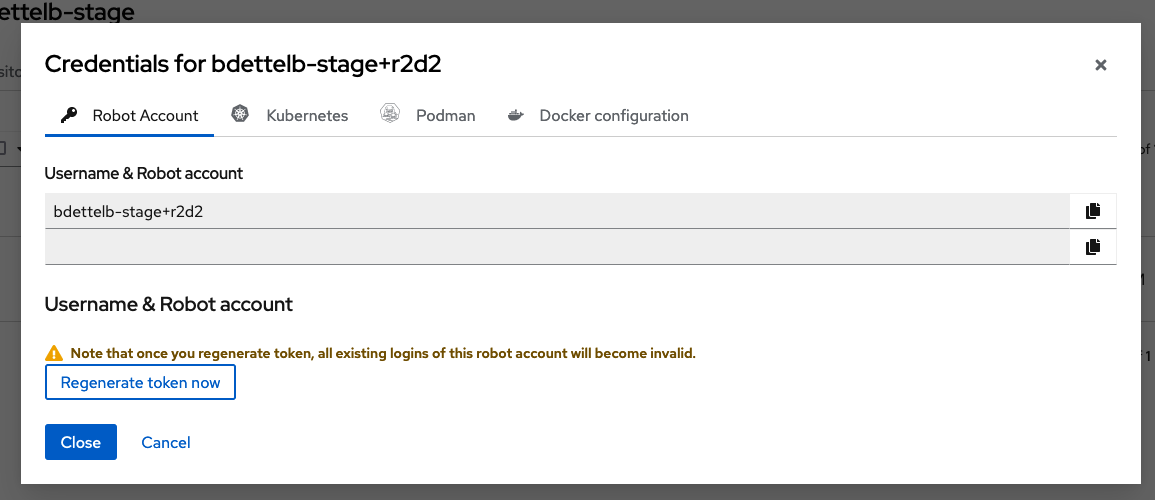Copy the robot token with its copy icon
Image resolution: width=1155 pixels, height=500 pixels.
(1093, 247)
